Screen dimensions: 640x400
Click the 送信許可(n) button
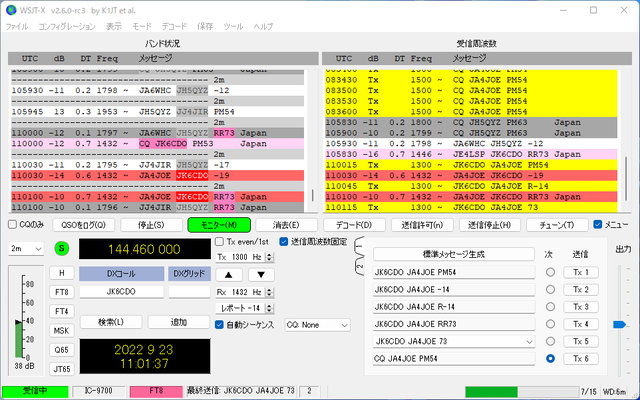[422, 225]
